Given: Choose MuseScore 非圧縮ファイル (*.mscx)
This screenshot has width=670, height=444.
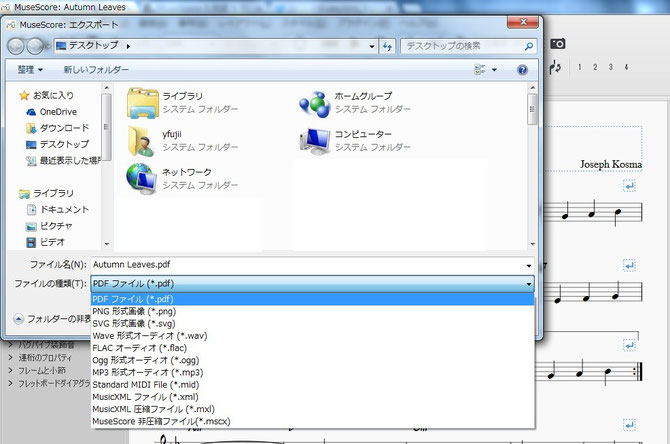Looking at the screenshot, I should (x=313, y=421).
